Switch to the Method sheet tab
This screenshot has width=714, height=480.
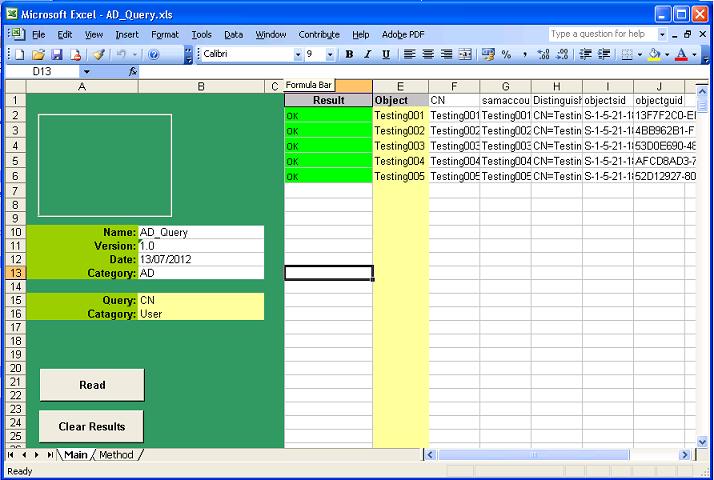pyautogui.click(x=116, y=455)
